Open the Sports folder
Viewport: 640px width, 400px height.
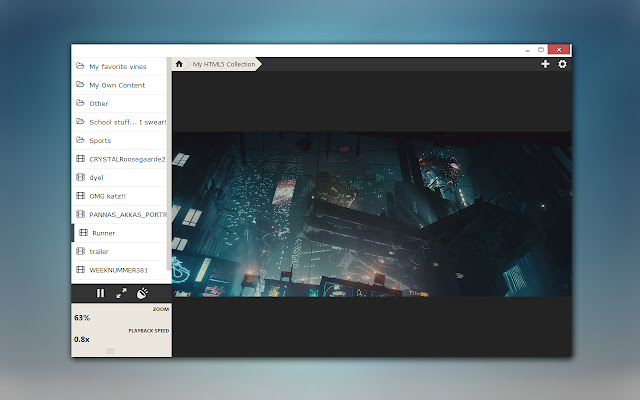coord(119,140)
